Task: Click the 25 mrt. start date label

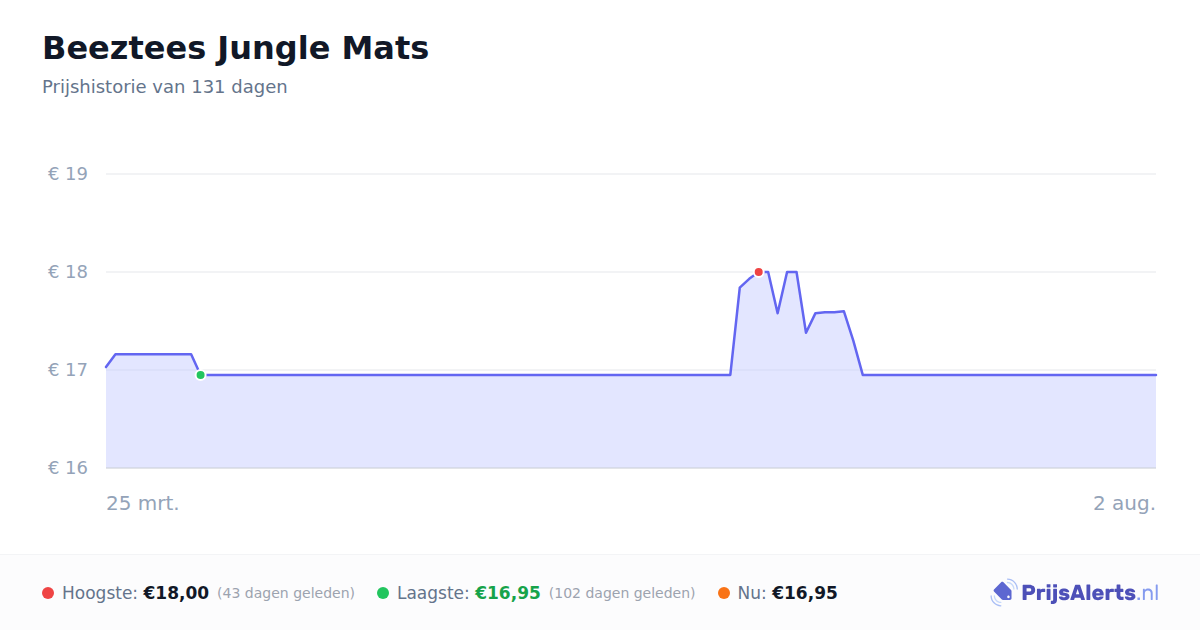Action: coord(143,503)
